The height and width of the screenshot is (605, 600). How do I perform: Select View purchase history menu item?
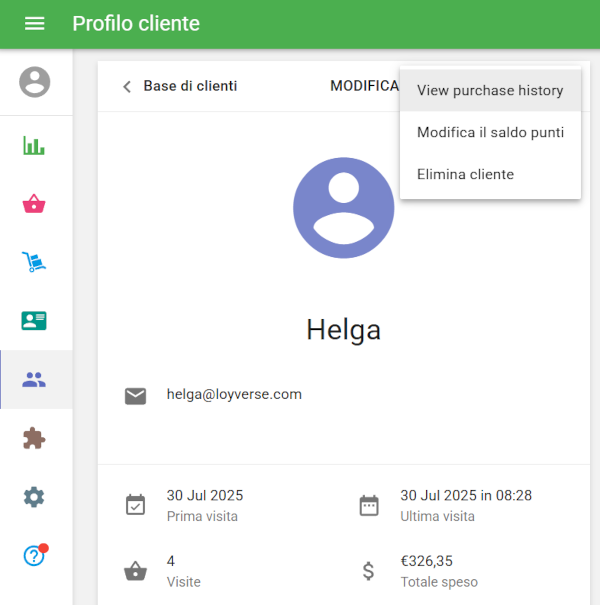pyautogui.click(x=490, y=90)
